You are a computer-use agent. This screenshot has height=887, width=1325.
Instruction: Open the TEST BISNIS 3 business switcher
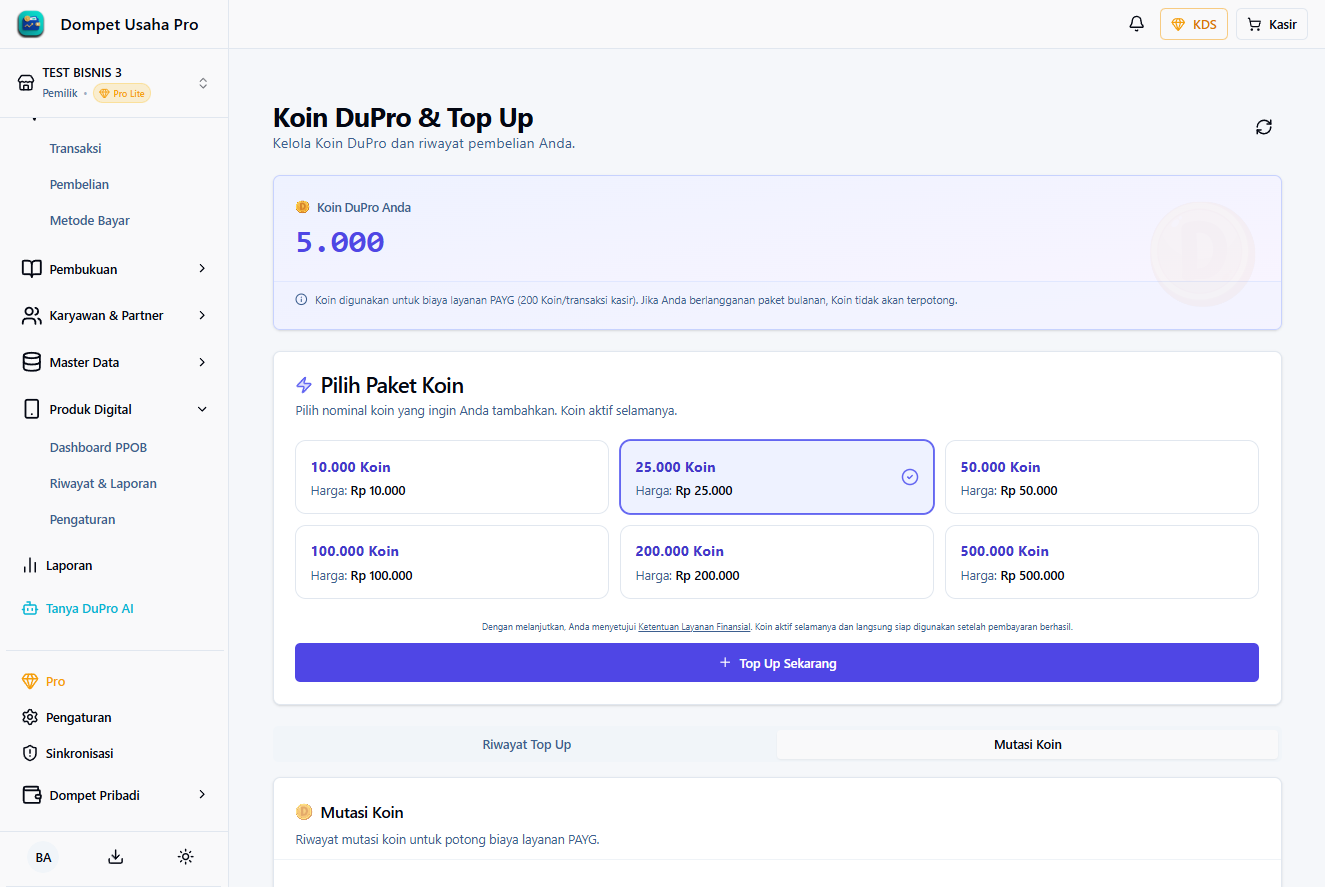tap(114, 83)
